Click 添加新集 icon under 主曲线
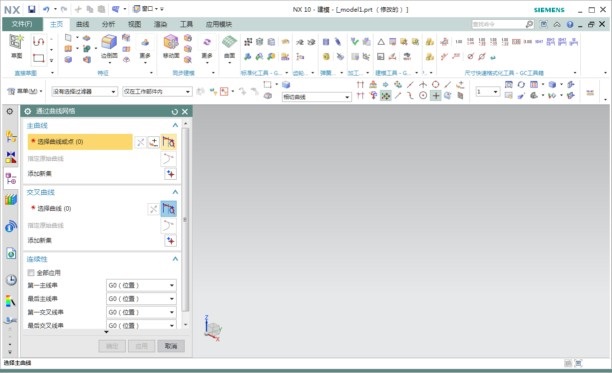 pyautogui.click(x=170, y=174)
